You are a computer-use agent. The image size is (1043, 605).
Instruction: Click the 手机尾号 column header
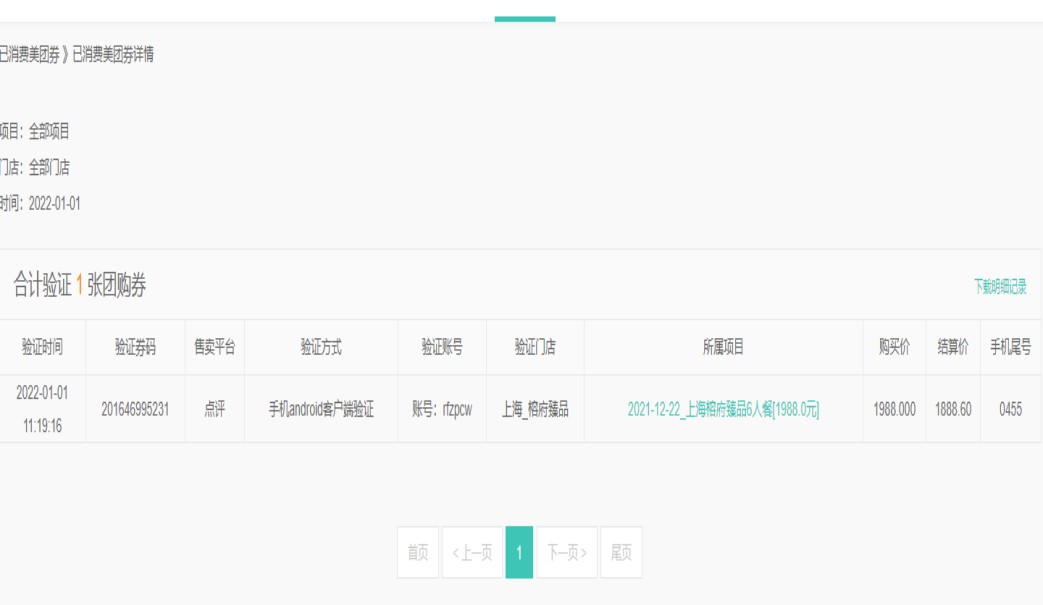pyautogui.click(x=1010, y=347)
